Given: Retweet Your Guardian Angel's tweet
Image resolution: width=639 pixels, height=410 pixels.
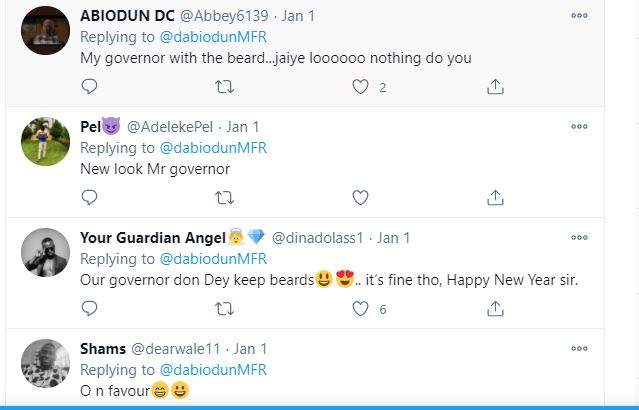Looking at the screenshot, I should (225, 309).
